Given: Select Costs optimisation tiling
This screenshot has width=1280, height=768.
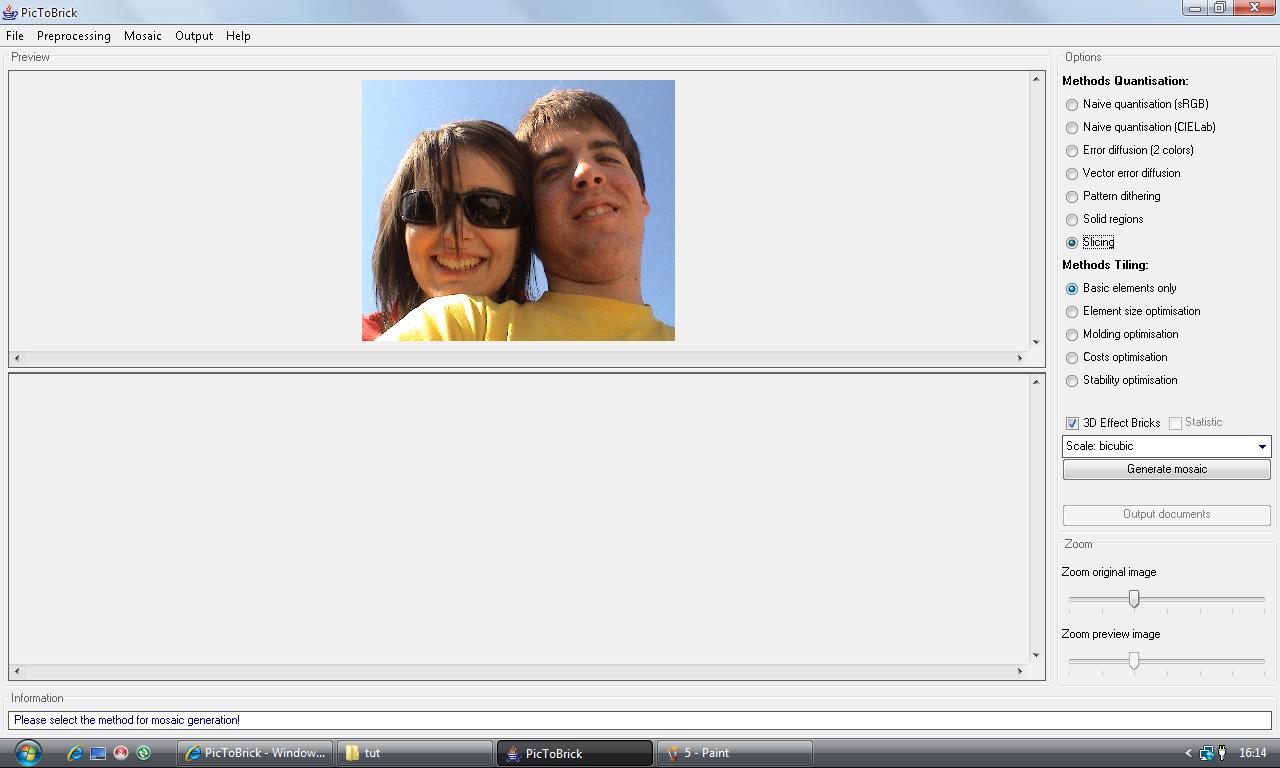Looking at the screenshot, I should [1072, 357].
